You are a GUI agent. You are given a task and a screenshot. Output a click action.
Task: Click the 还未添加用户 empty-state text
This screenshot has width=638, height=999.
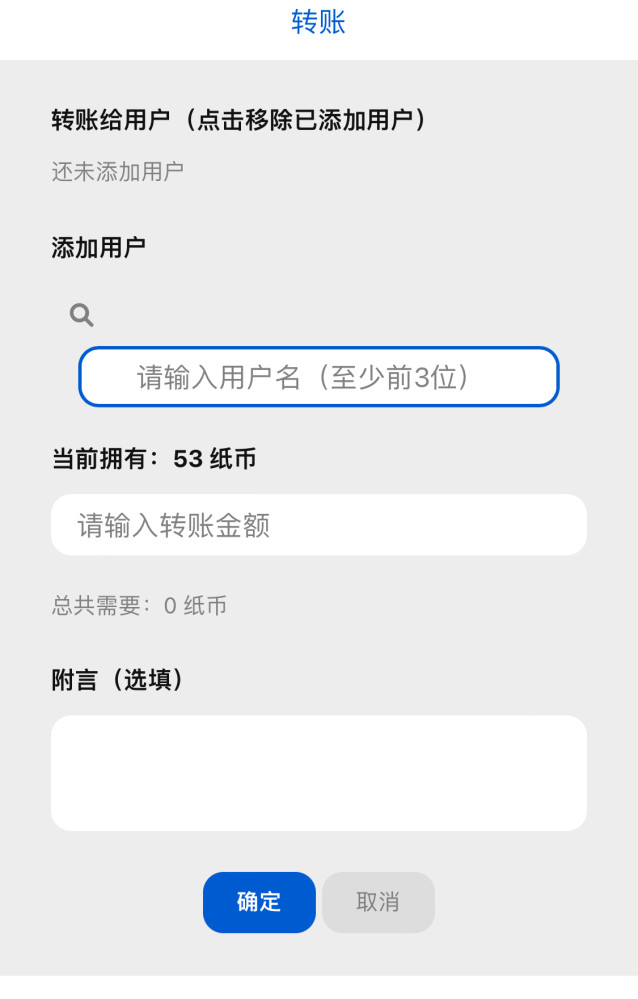[118, 171]
